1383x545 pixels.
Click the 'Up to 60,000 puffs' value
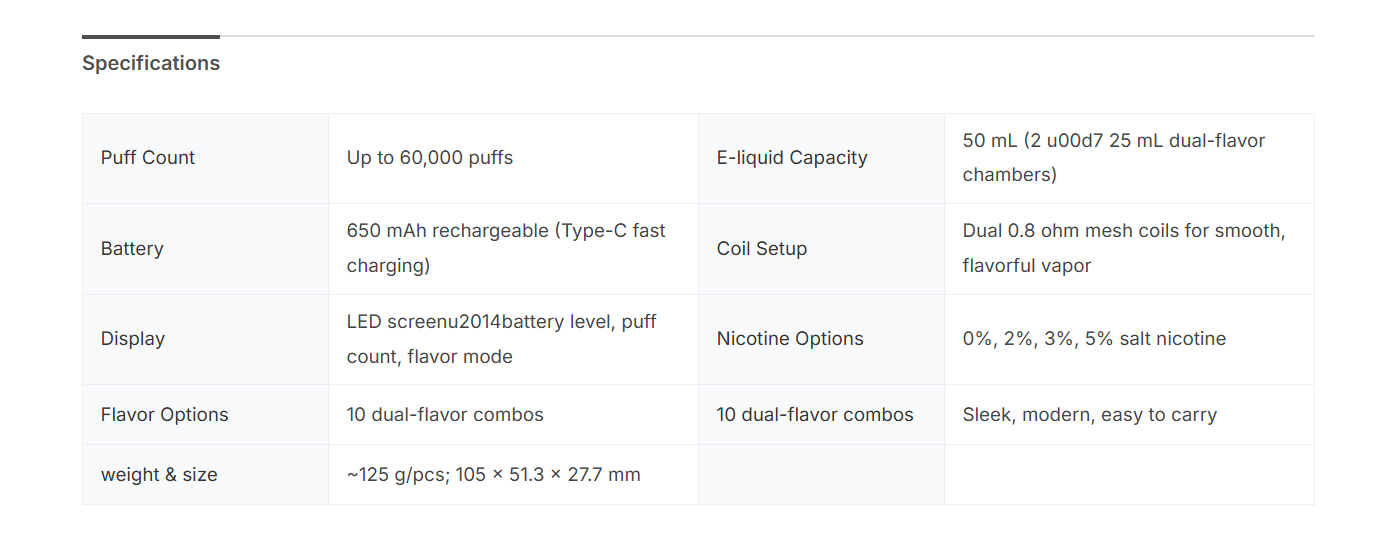click(x=430, y=158)
